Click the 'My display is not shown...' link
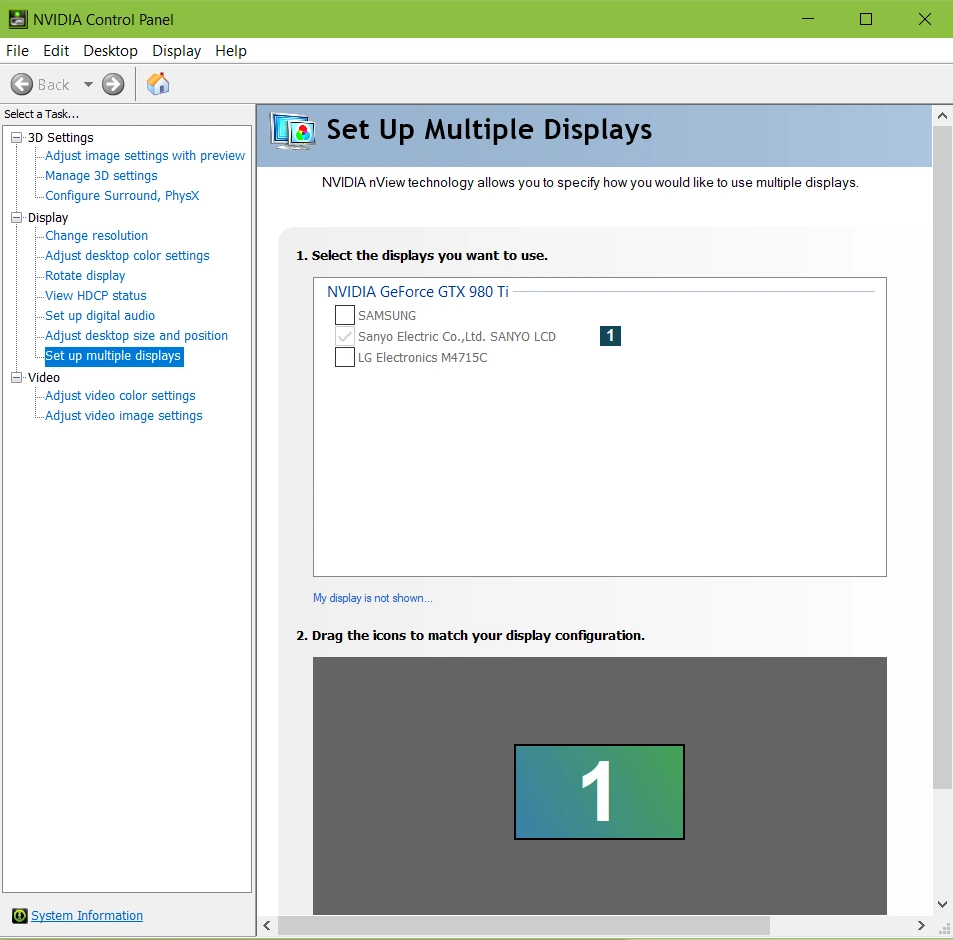This screenshot has height=940, width=953. (373, 598)
